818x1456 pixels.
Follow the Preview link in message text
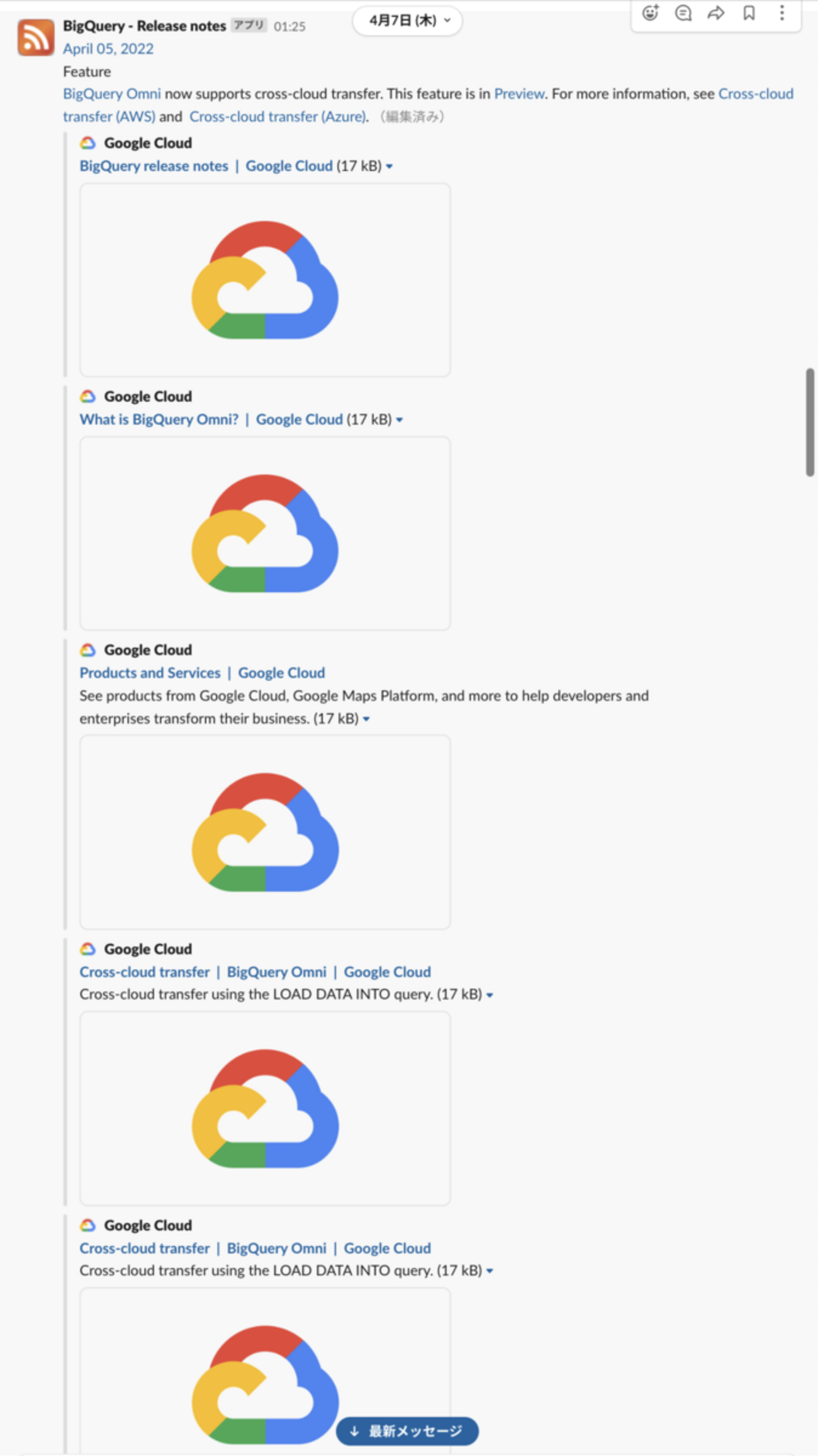[518, 94]
